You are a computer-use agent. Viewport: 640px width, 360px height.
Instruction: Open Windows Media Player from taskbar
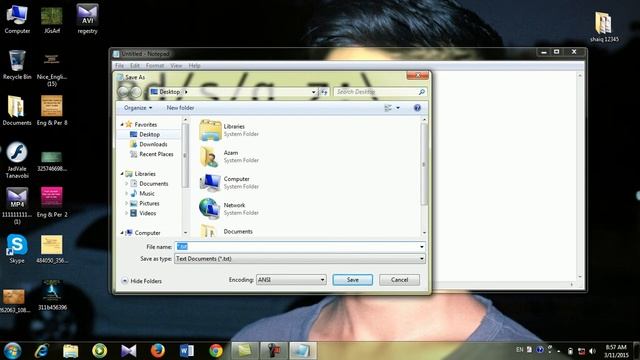pos(99,351)
